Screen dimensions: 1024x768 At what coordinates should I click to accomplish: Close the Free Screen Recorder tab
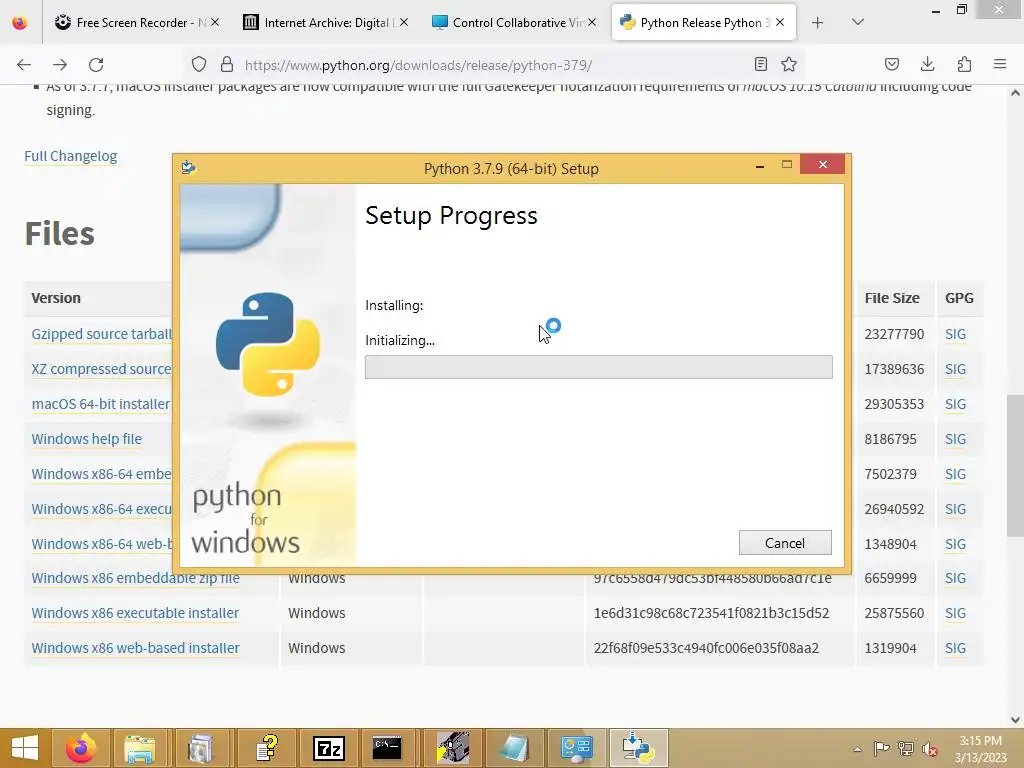tap(216, 22)
